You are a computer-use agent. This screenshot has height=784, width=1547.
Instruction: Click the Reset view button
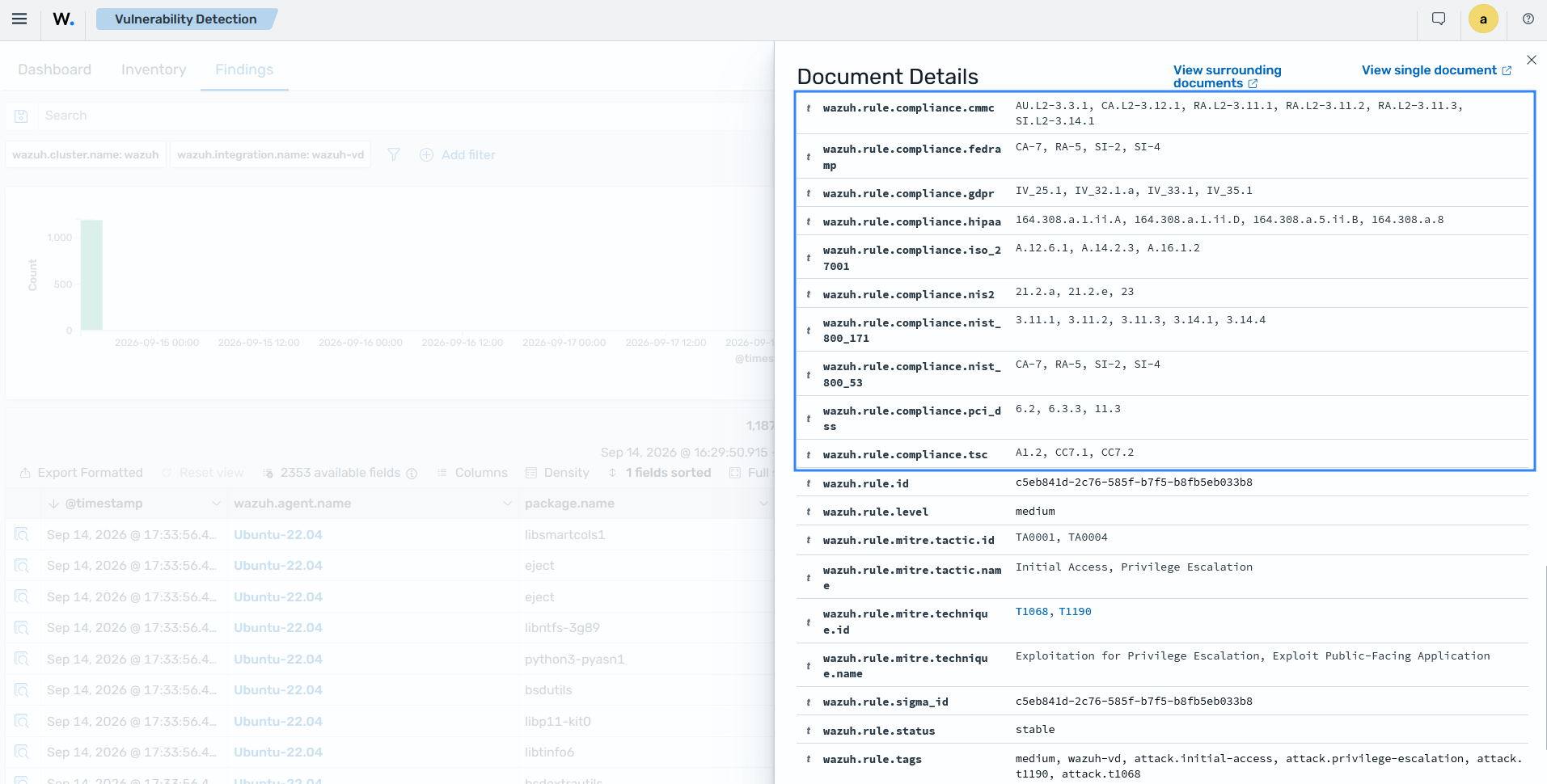point(202,473)
